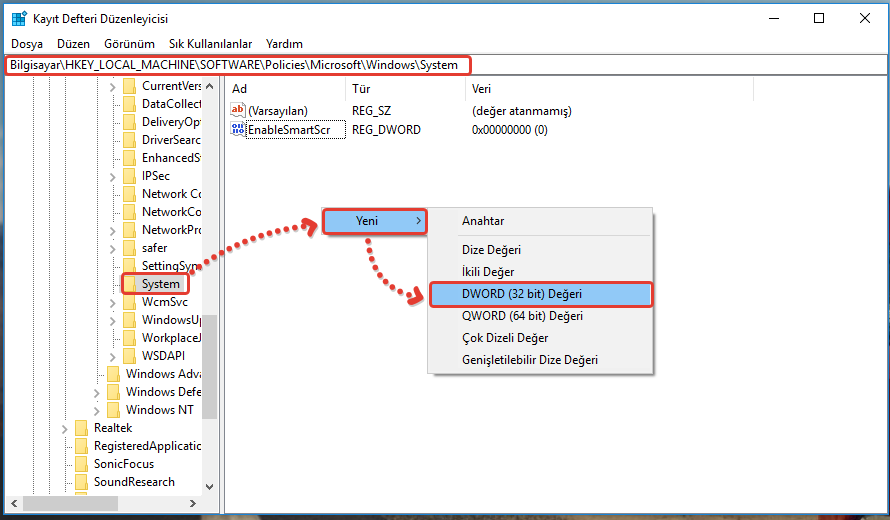Choose DWORD (32 bit) Değeri from submenu
Viewport: 890px width, 520px height.
coord(521,294)
